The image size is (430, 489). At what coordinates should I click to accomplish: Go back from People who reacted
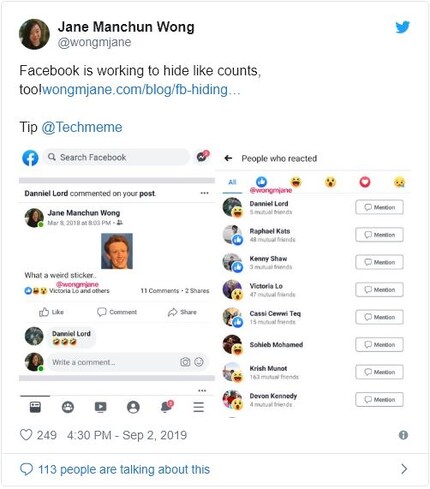228,158
